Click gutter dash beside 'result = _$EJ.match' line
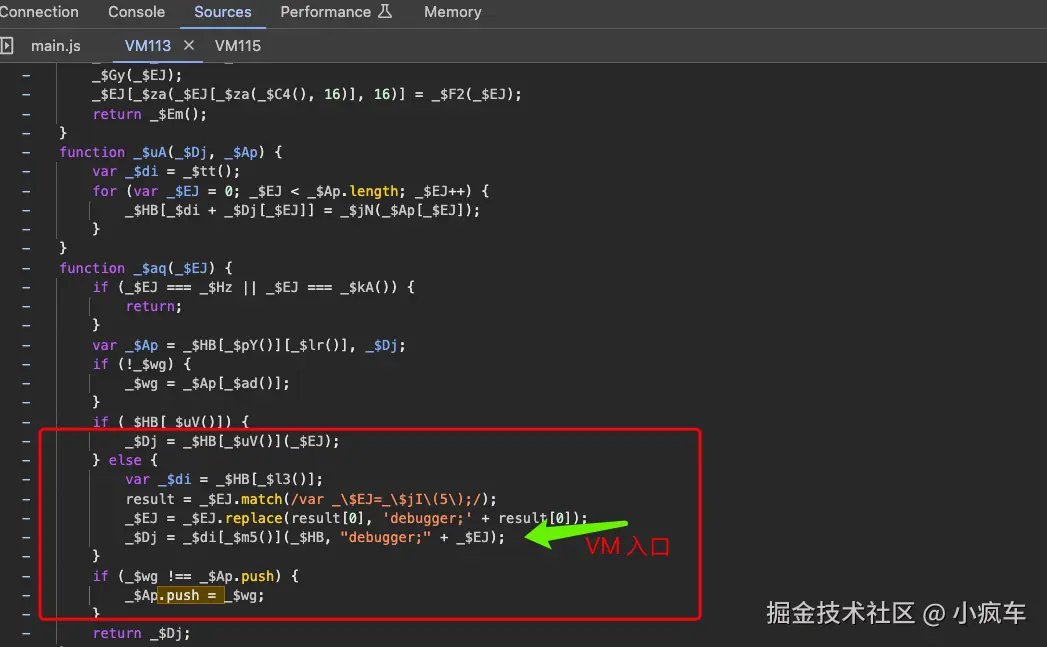 click(26, 499)
